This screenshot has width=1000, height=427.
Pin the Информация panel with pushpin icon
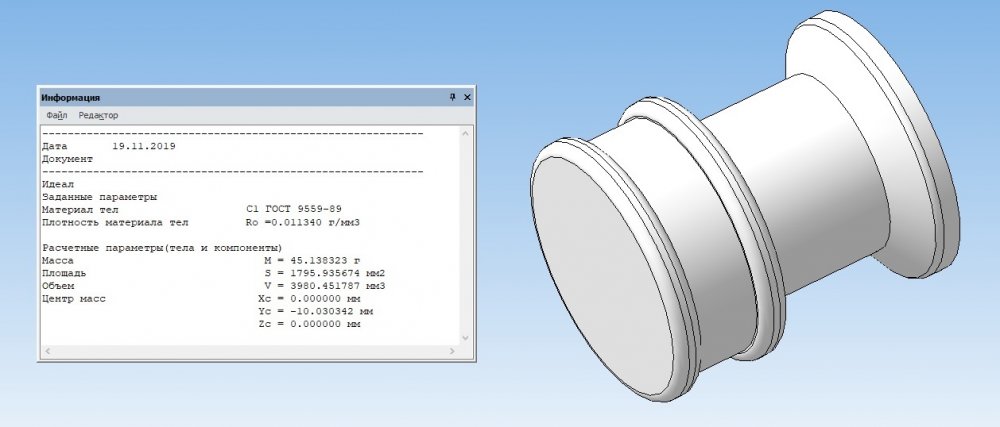452,97
